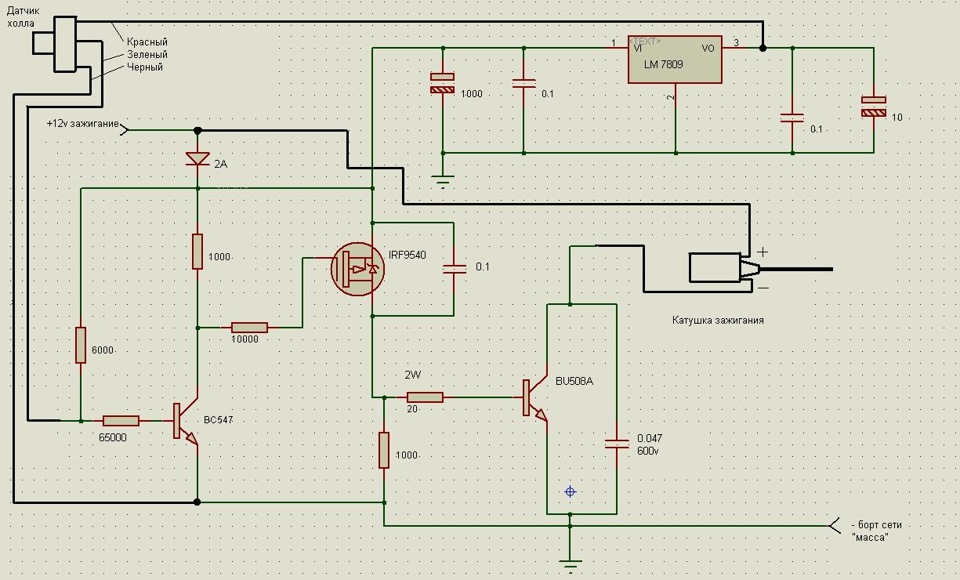Select the BC547 transistor symbol

tap(186, 423)
